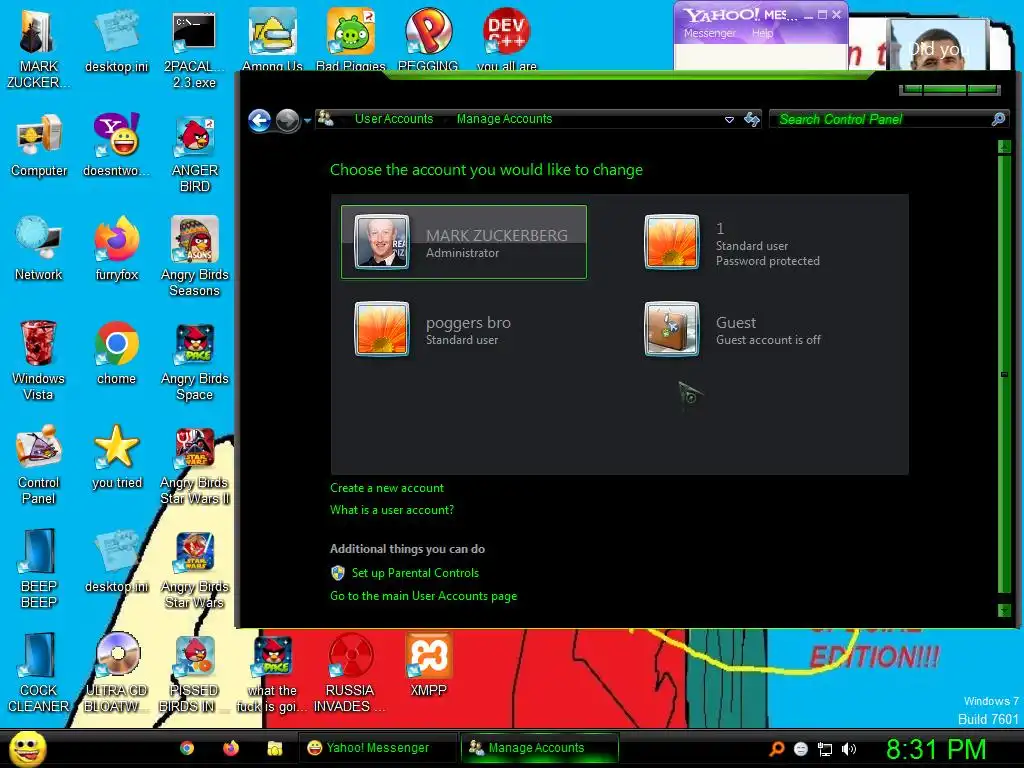The height and width of the screenshot is (768, 1024).
Task: Open Messenger menu in Yahoo! Messenger window
Action: (709, 33)
